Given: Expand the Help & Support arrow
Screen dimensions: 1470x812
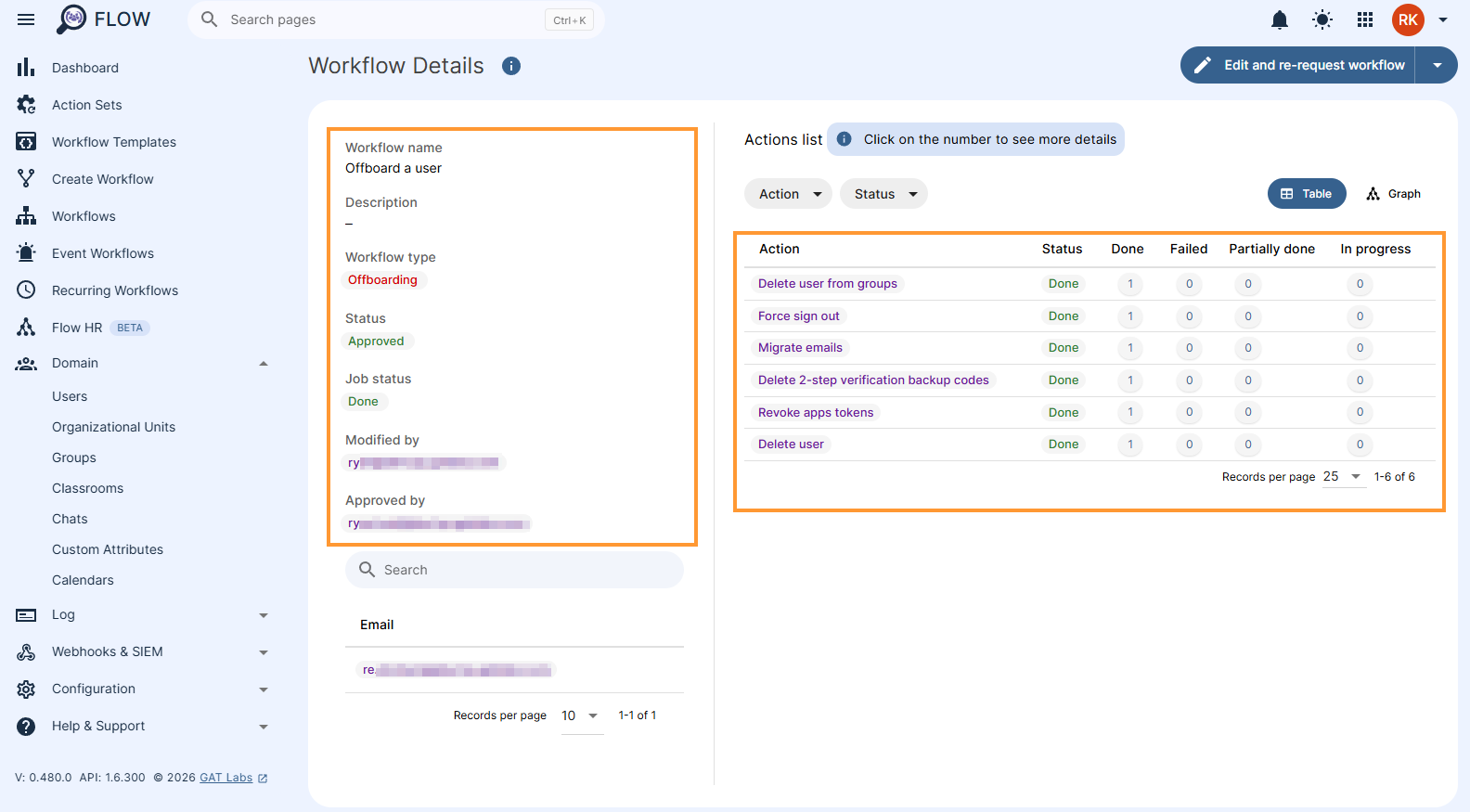Looking at the screenshot, I should coord(264,727).
